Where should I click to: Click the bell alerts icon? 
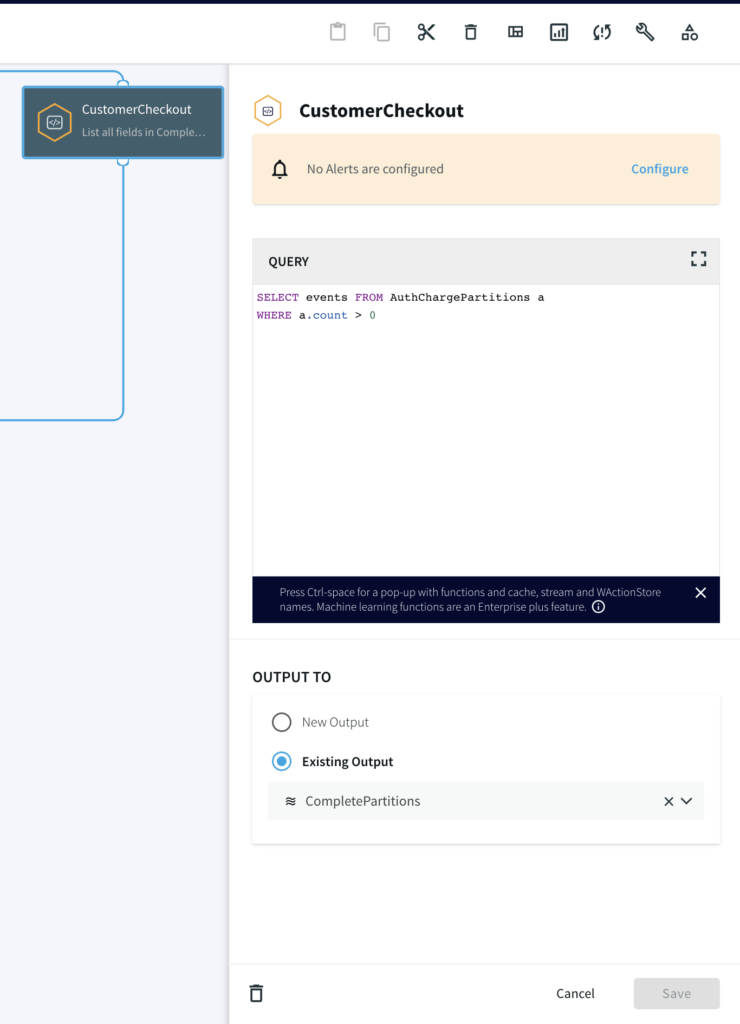point(280,169)
